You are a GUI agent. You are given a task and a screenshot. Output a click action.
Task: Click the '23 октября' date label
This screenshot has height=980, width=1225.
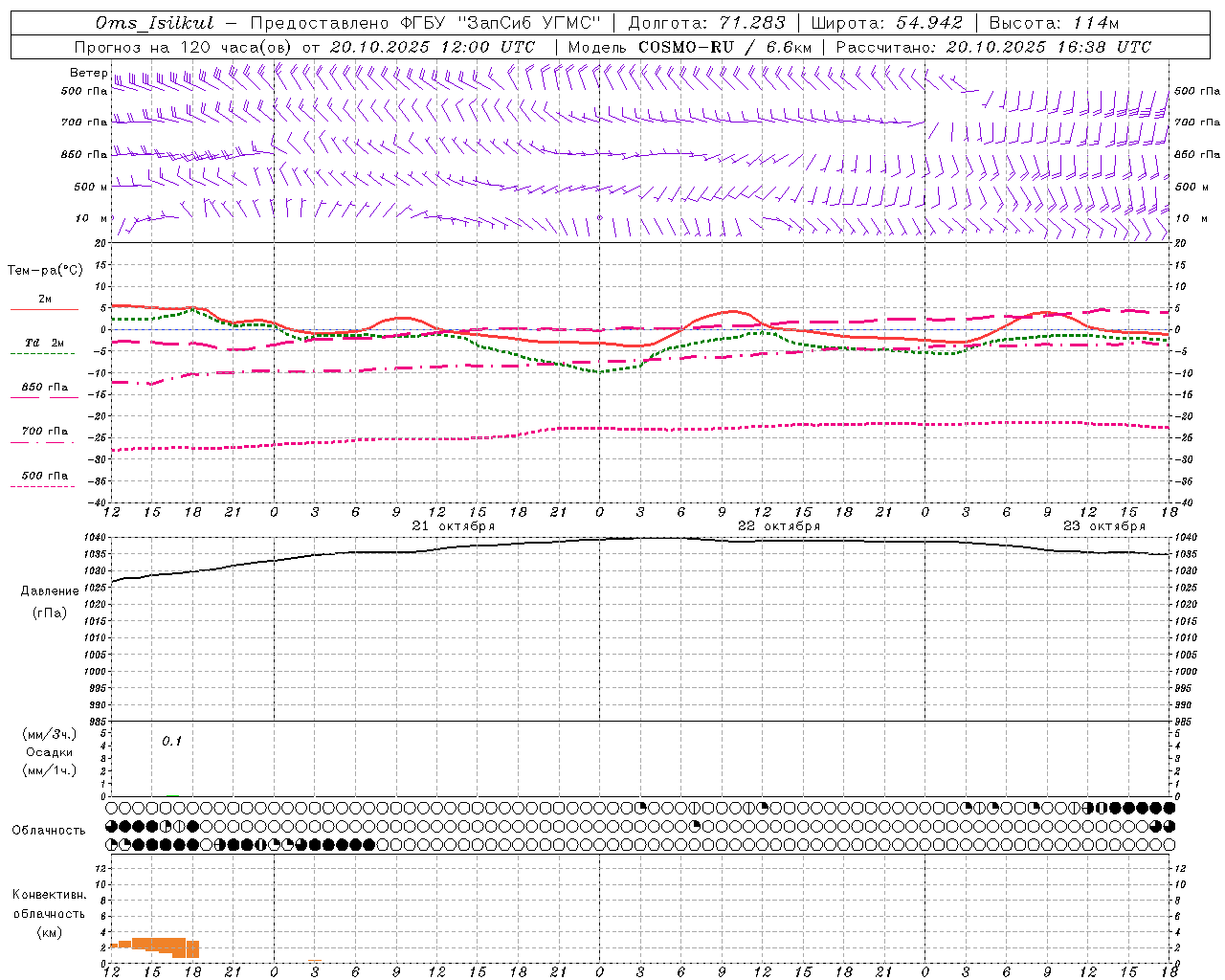point(1104,526)
